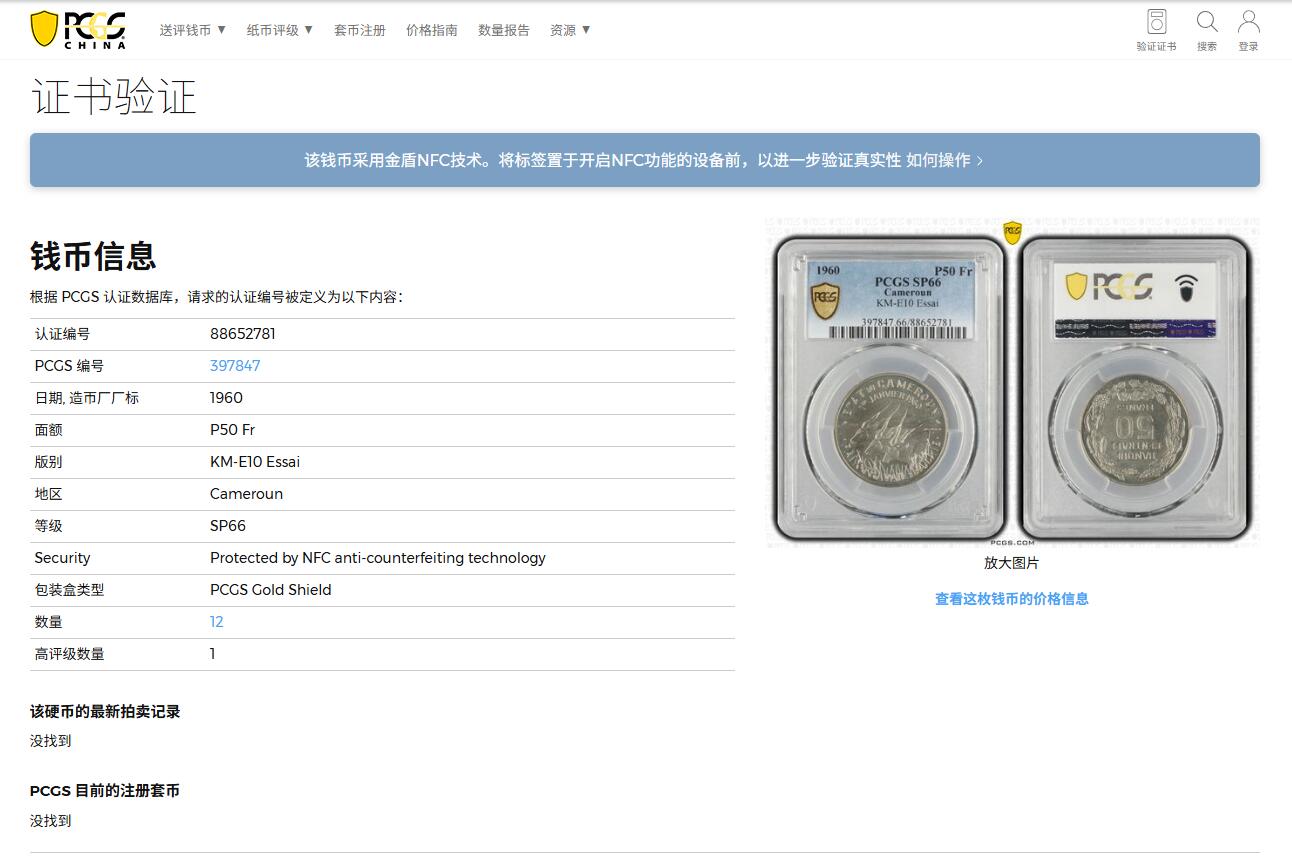Click the coin reverse slab image

point(1135,386)
